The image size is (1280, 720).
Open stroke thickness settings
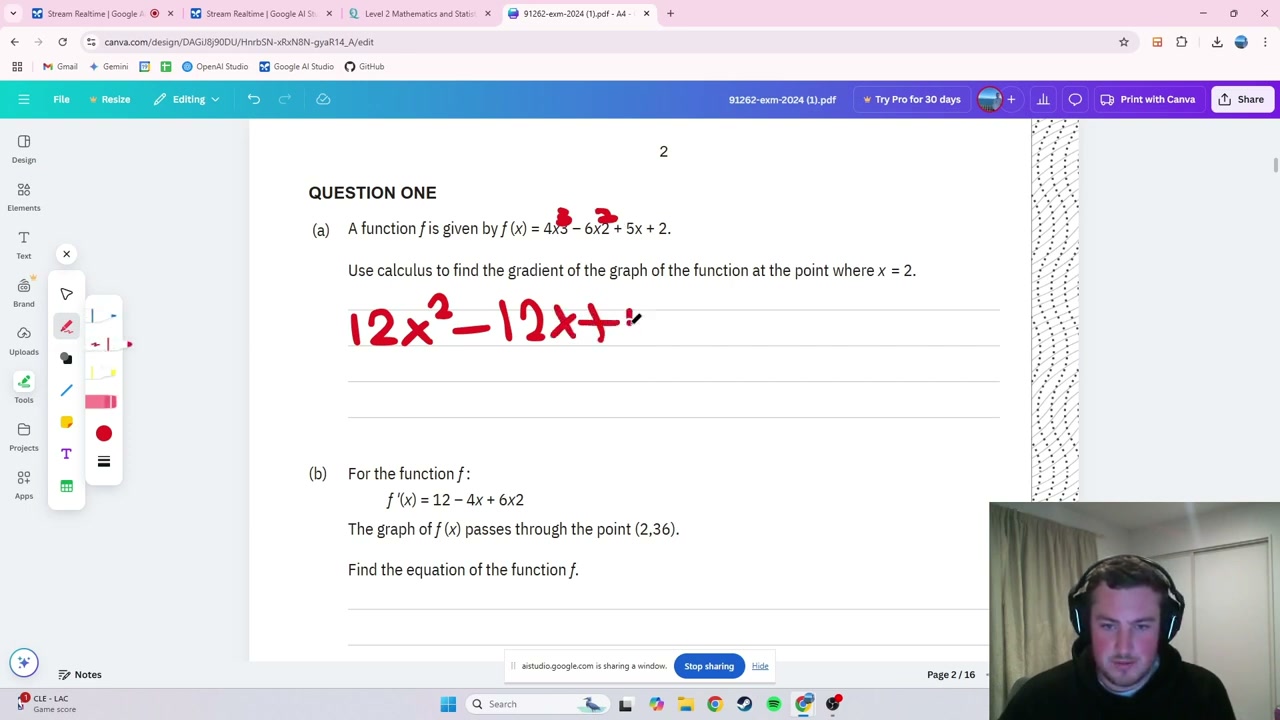pyautogui.click(x=104, y=462)
